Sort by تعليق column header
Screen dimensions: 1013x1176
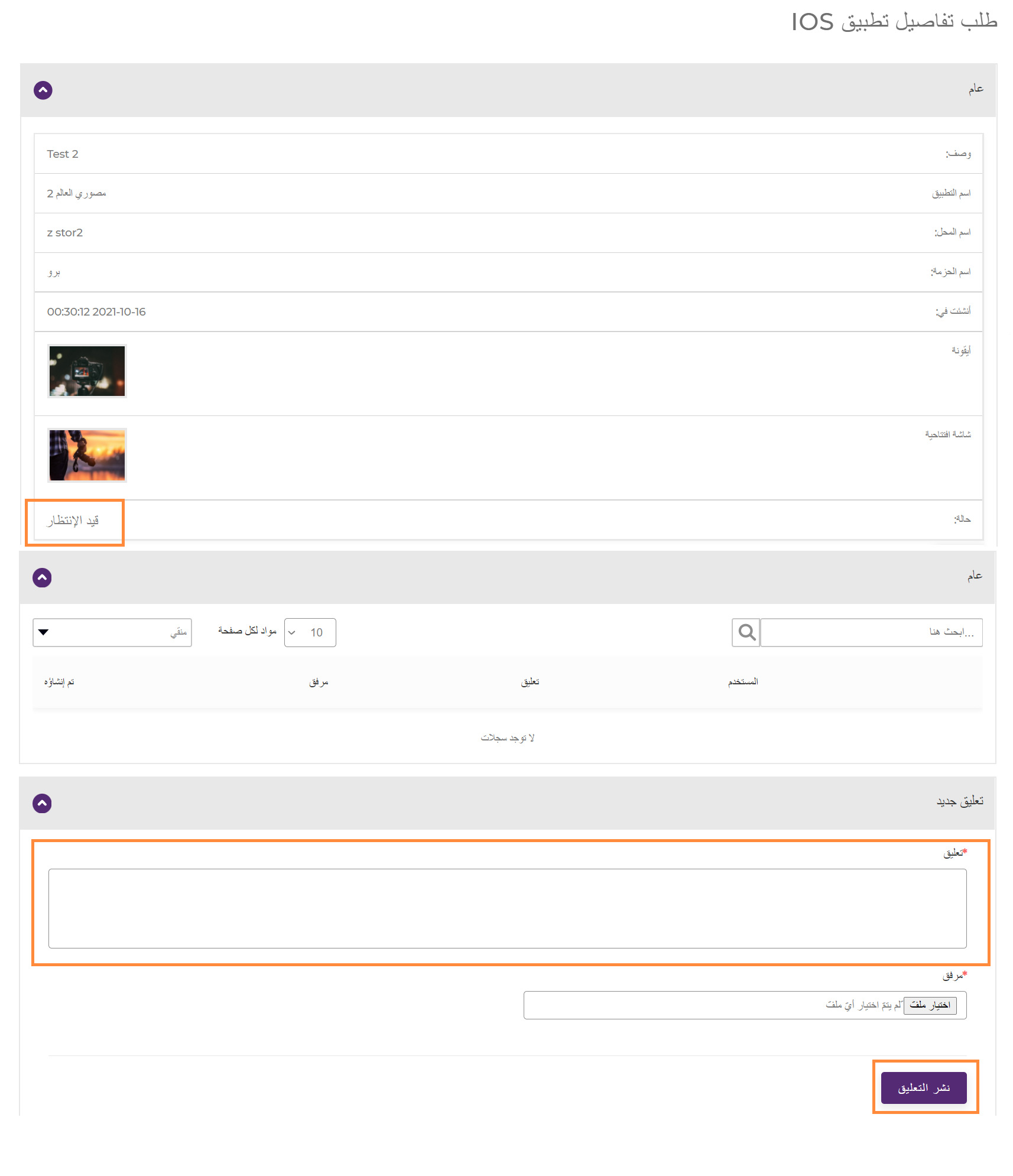(x=530, y=682)
